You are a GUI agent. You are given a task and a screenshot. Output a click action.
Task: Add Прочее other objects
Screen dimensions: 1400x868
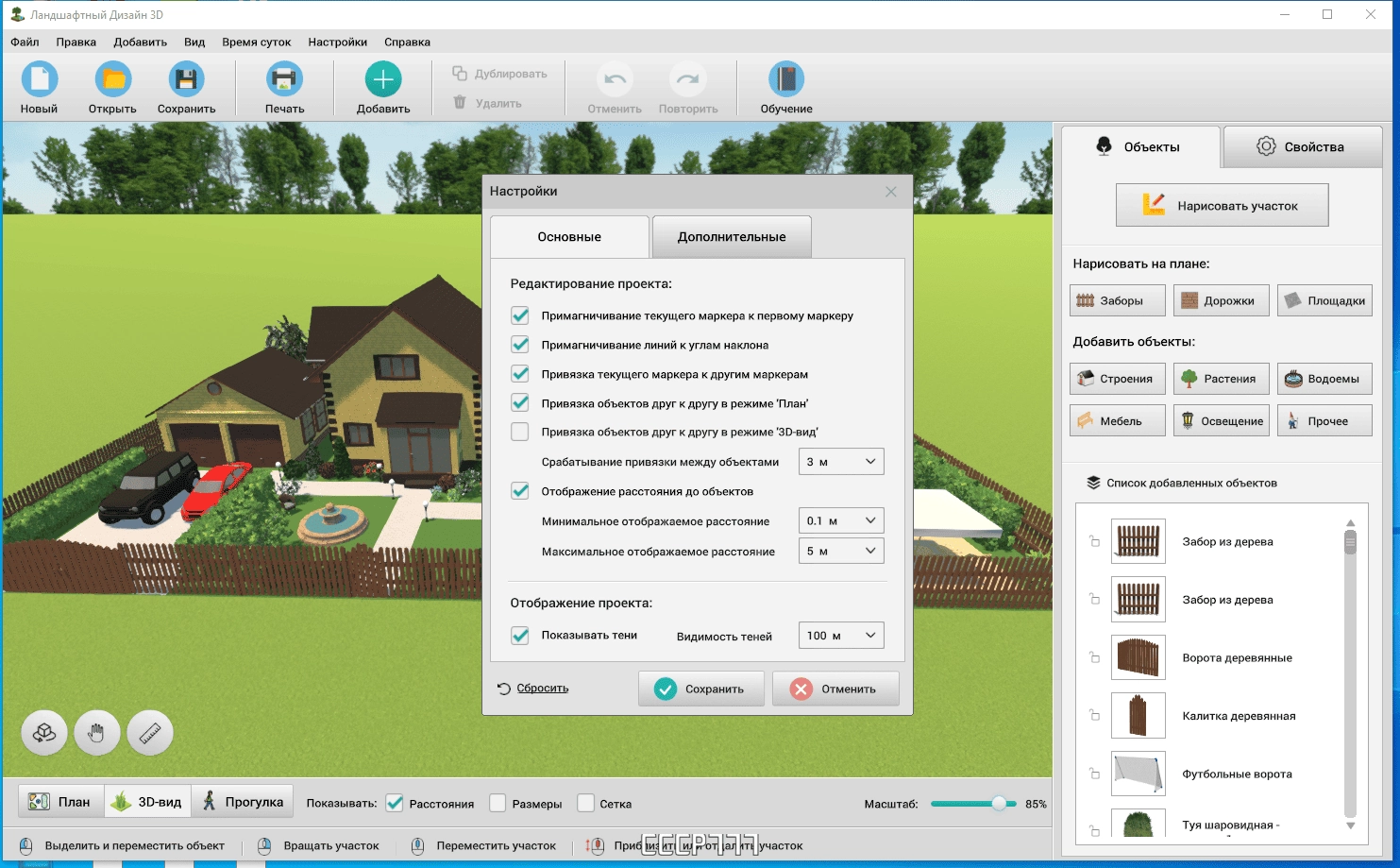(x=1325, y=421)
